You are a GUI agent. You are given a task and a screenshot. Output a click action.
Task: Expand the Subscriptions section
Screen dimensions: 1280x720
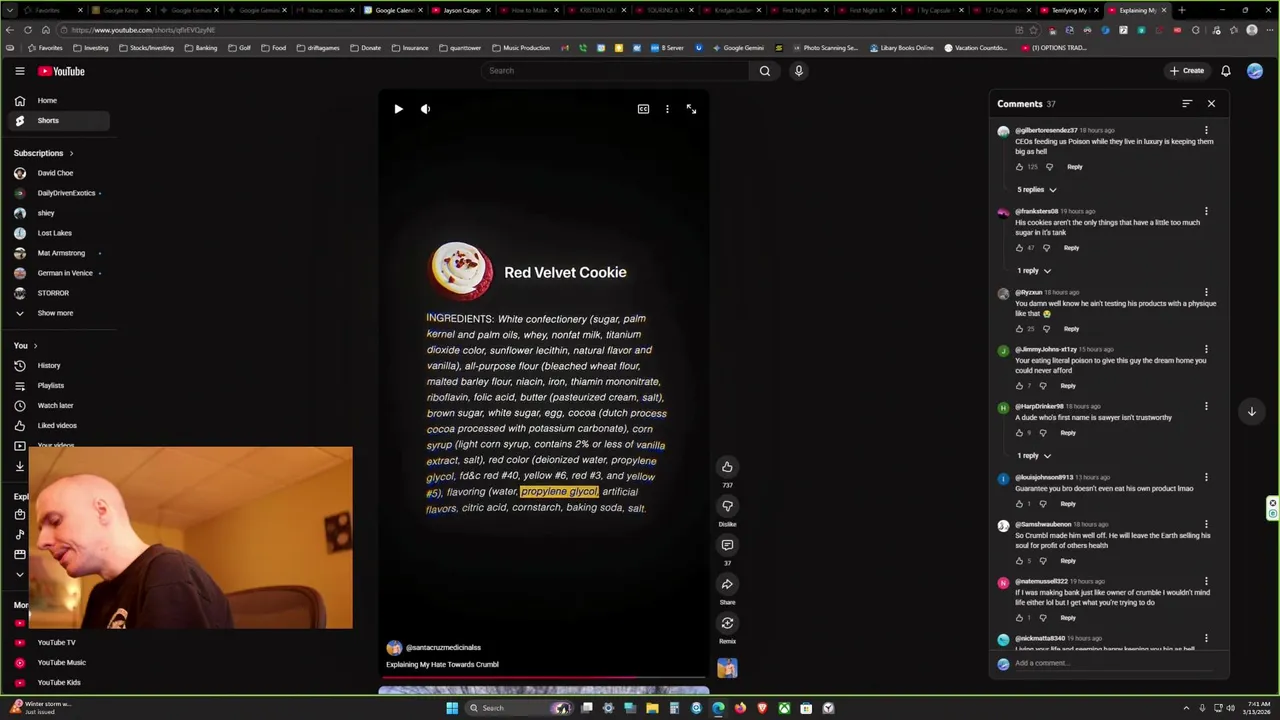pos(44,153)
